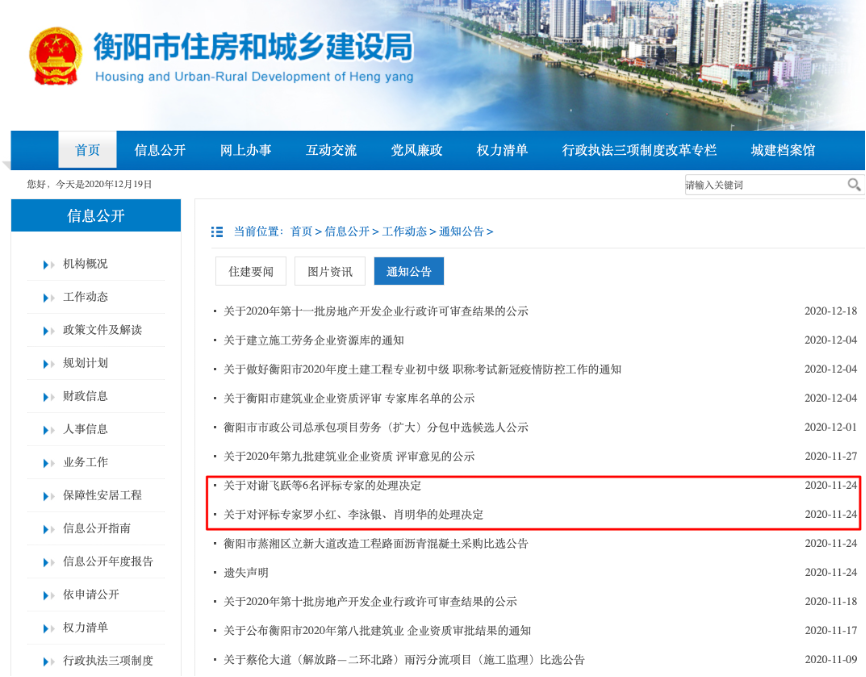Open the 首页 navigation tab
866x677 pixels.
pos(87,150)
